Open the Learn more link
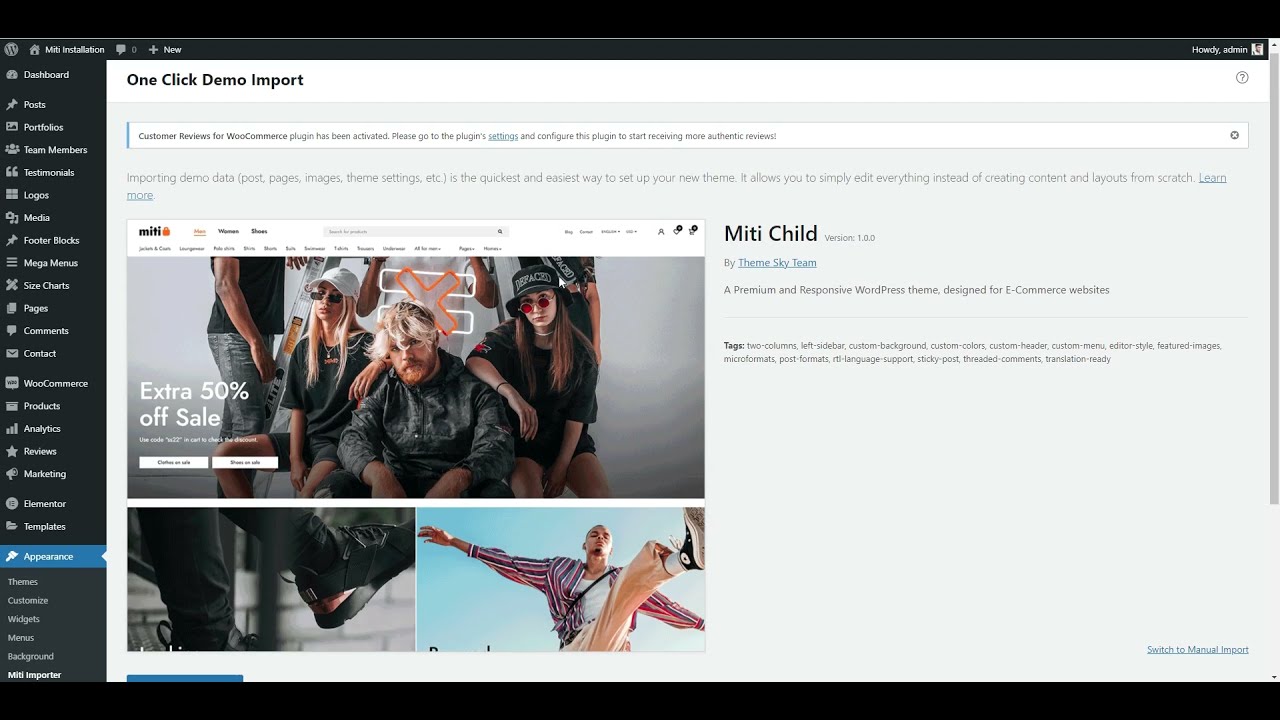Viewport: 1280px width, 720px height. (x=1212, y=178)
